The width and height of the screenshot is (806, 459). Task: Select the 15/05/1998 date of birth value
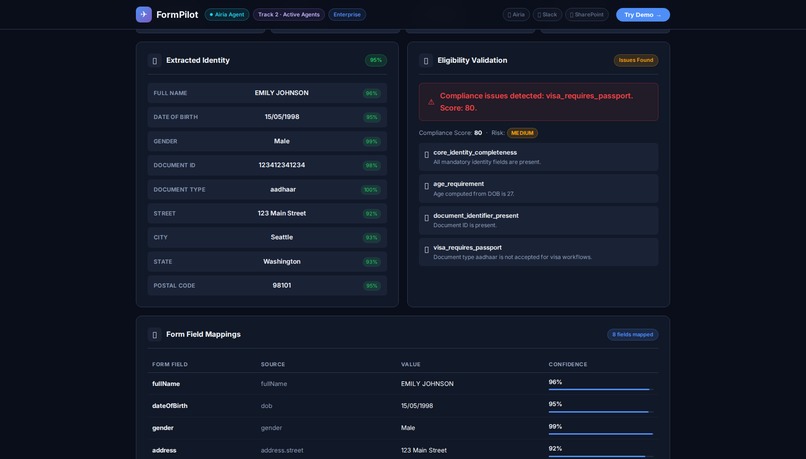[282, 117]
